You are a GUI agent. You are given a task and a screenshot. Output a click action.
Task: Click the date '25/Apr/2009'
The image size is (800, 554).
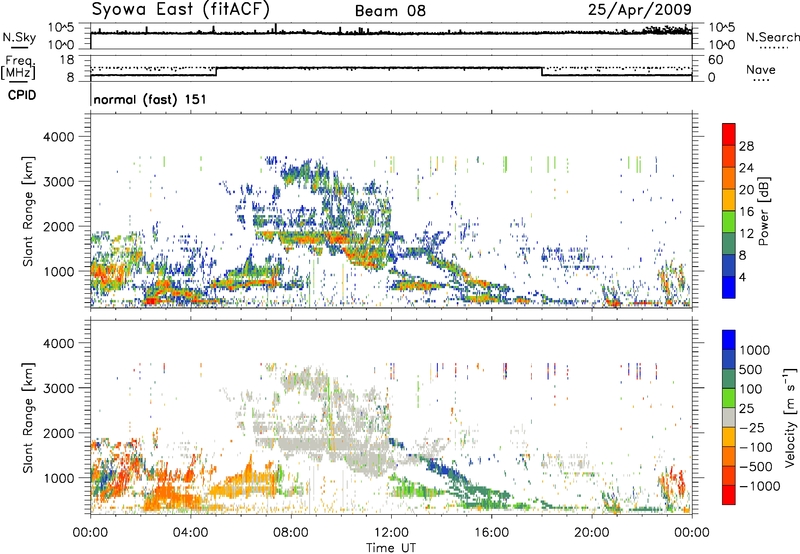pos(640,10)
